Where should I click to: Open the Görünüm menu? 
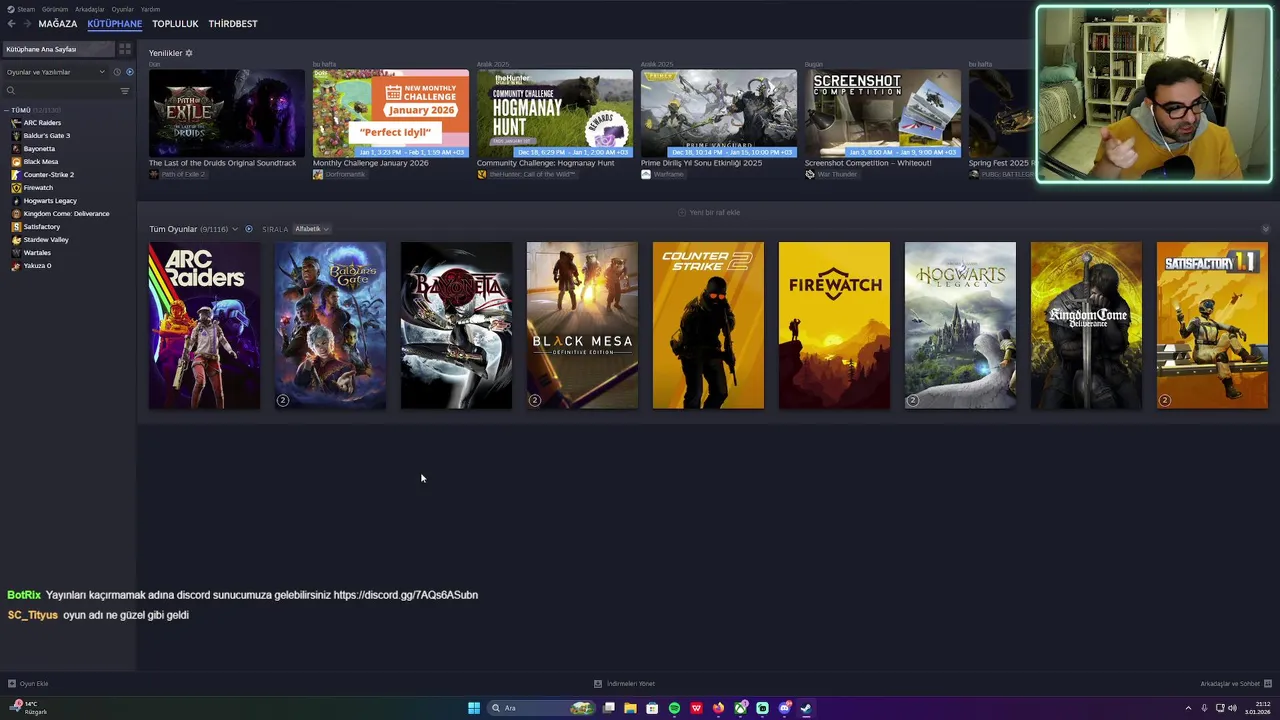click(x=55, y=9)
